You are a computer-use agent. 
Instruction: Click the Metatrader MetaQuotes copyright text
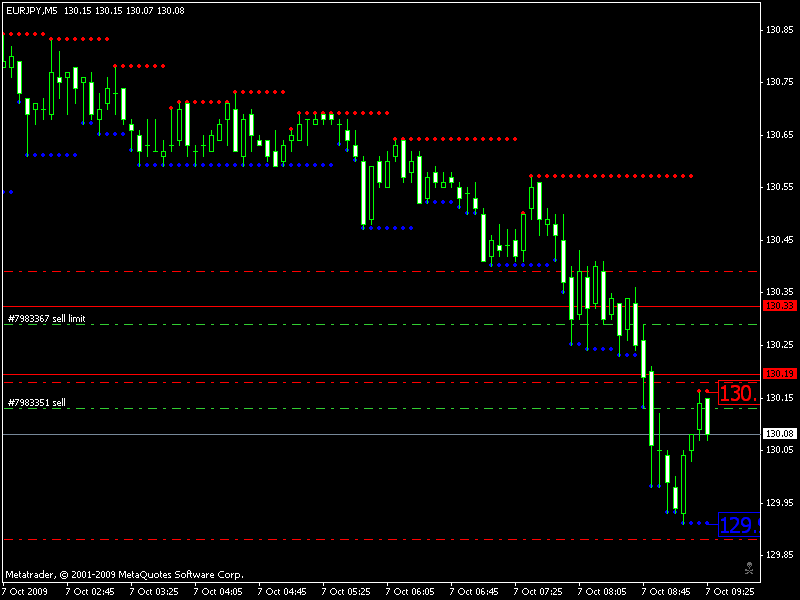tap(124, 575)
